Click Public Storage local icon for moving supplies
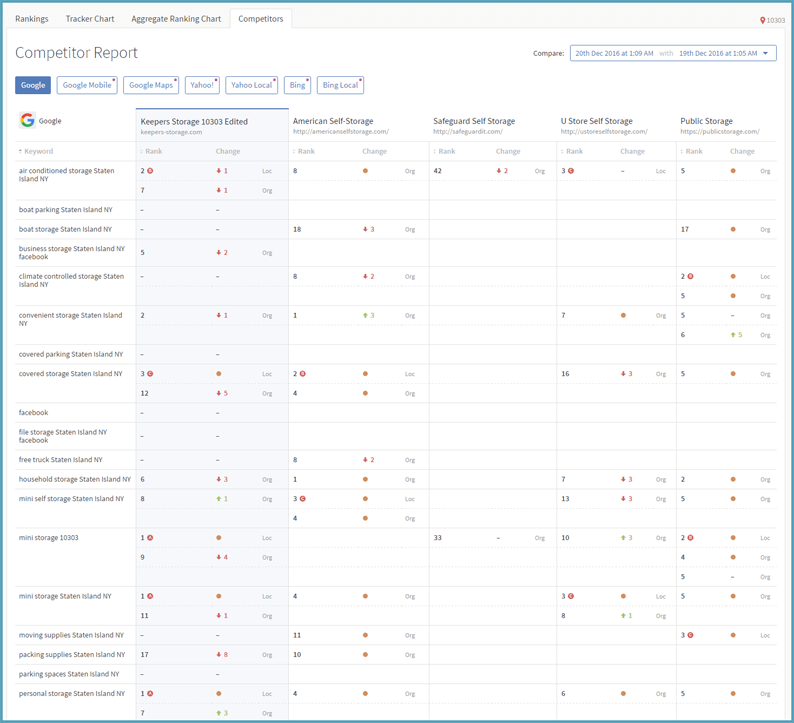The height and width of the screenshot is (723, 794). pos(690,635)
